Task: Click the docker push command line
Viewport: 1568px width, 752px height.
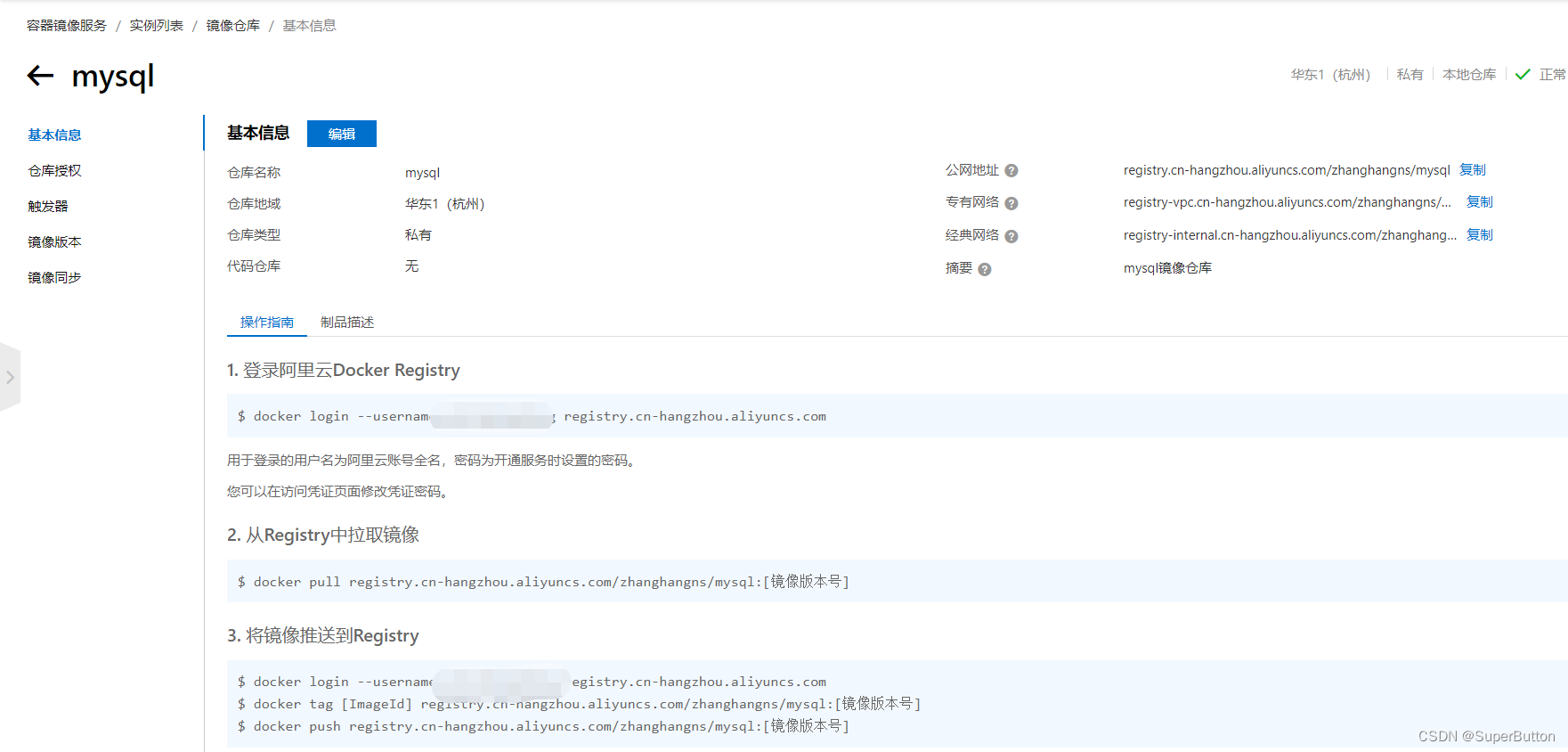Action: (543, 726)
